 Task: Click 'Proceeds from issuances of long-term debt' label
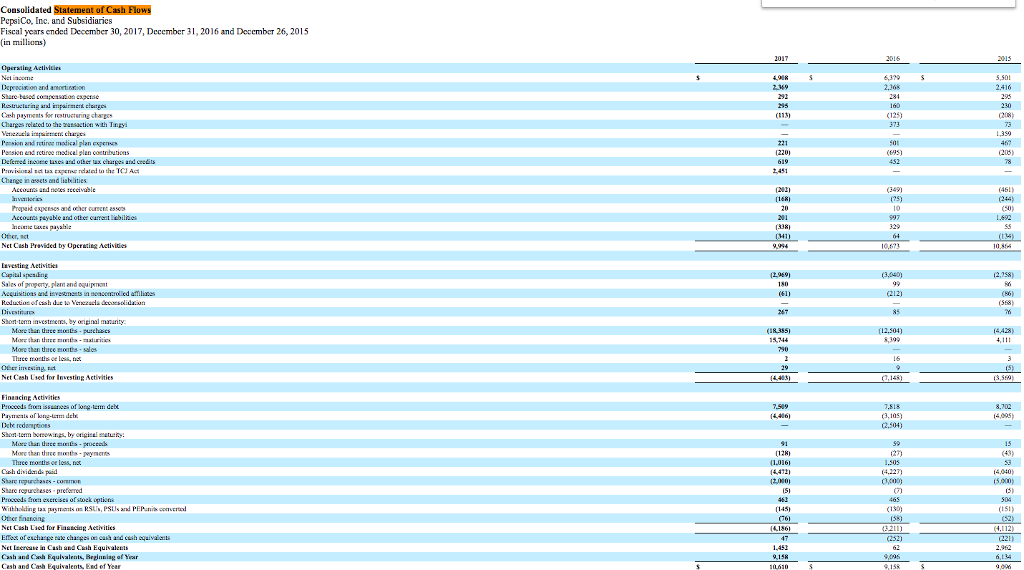coord(60,406)
